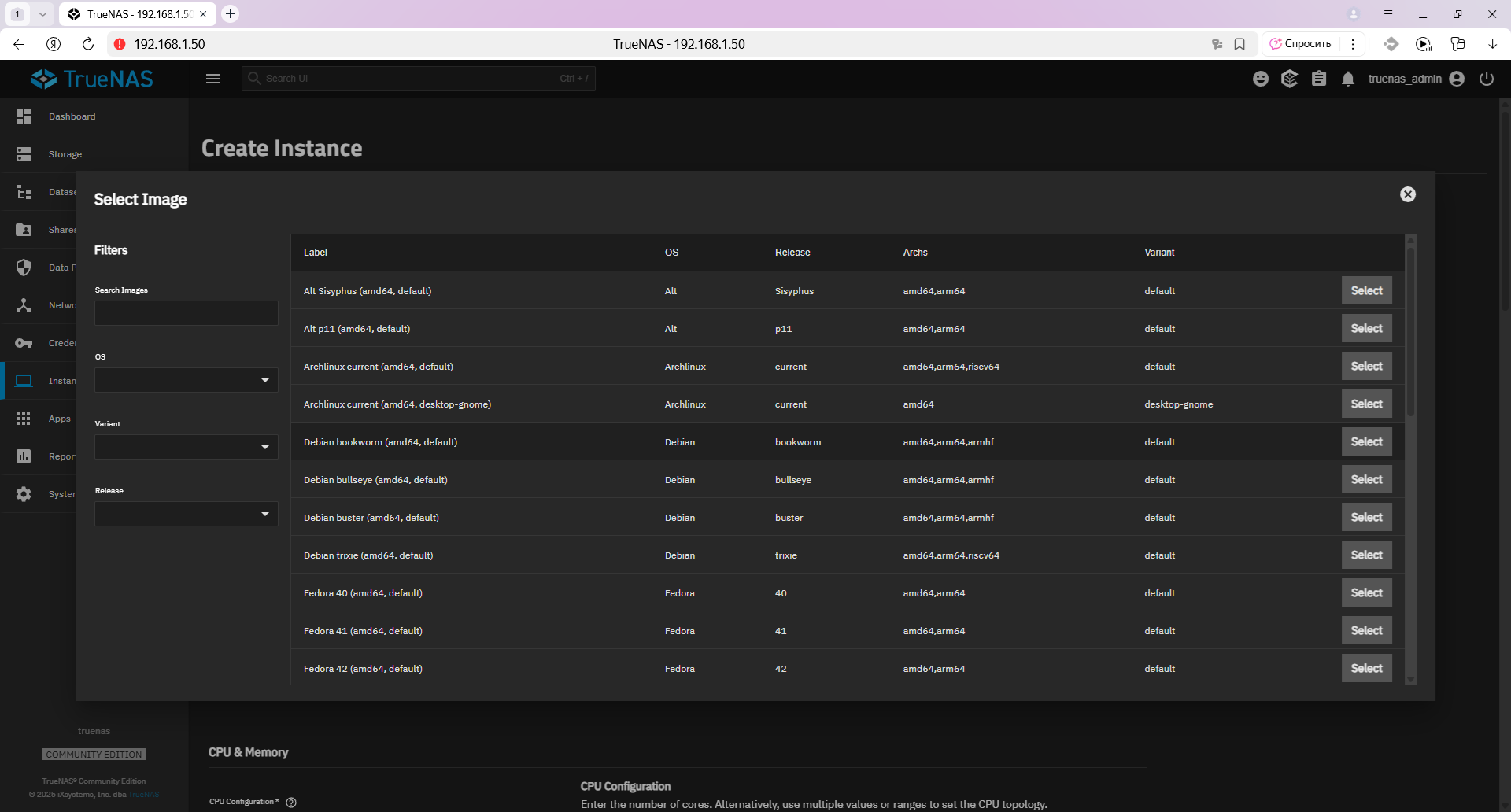The image size is (1511, 812).
Task: Select Archlinux current desktop-gnome image
Action: pyautogui.click(x=1366, y=404)
